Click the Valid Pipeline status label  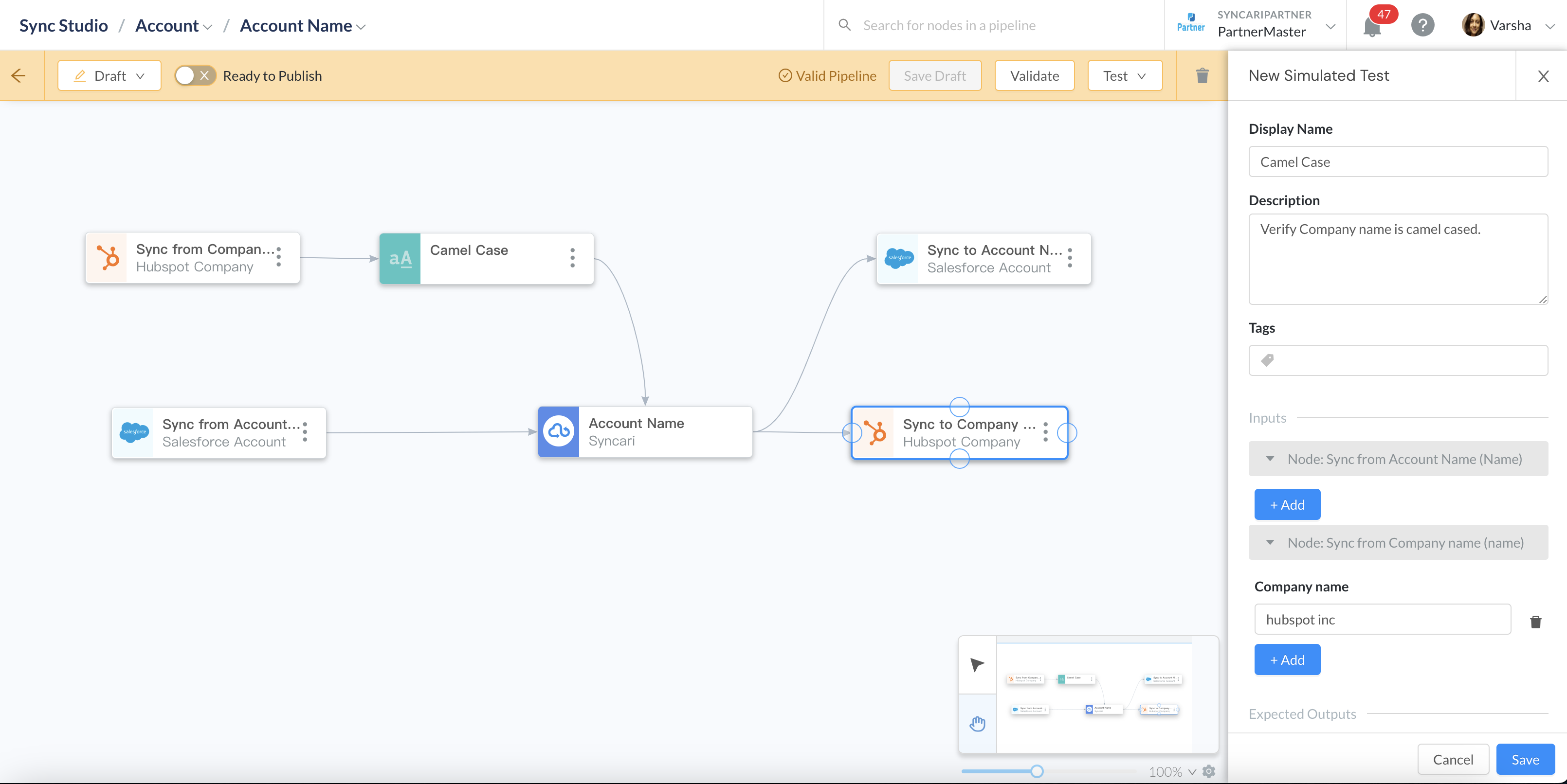pyautogui.click(x=827, y=76)
